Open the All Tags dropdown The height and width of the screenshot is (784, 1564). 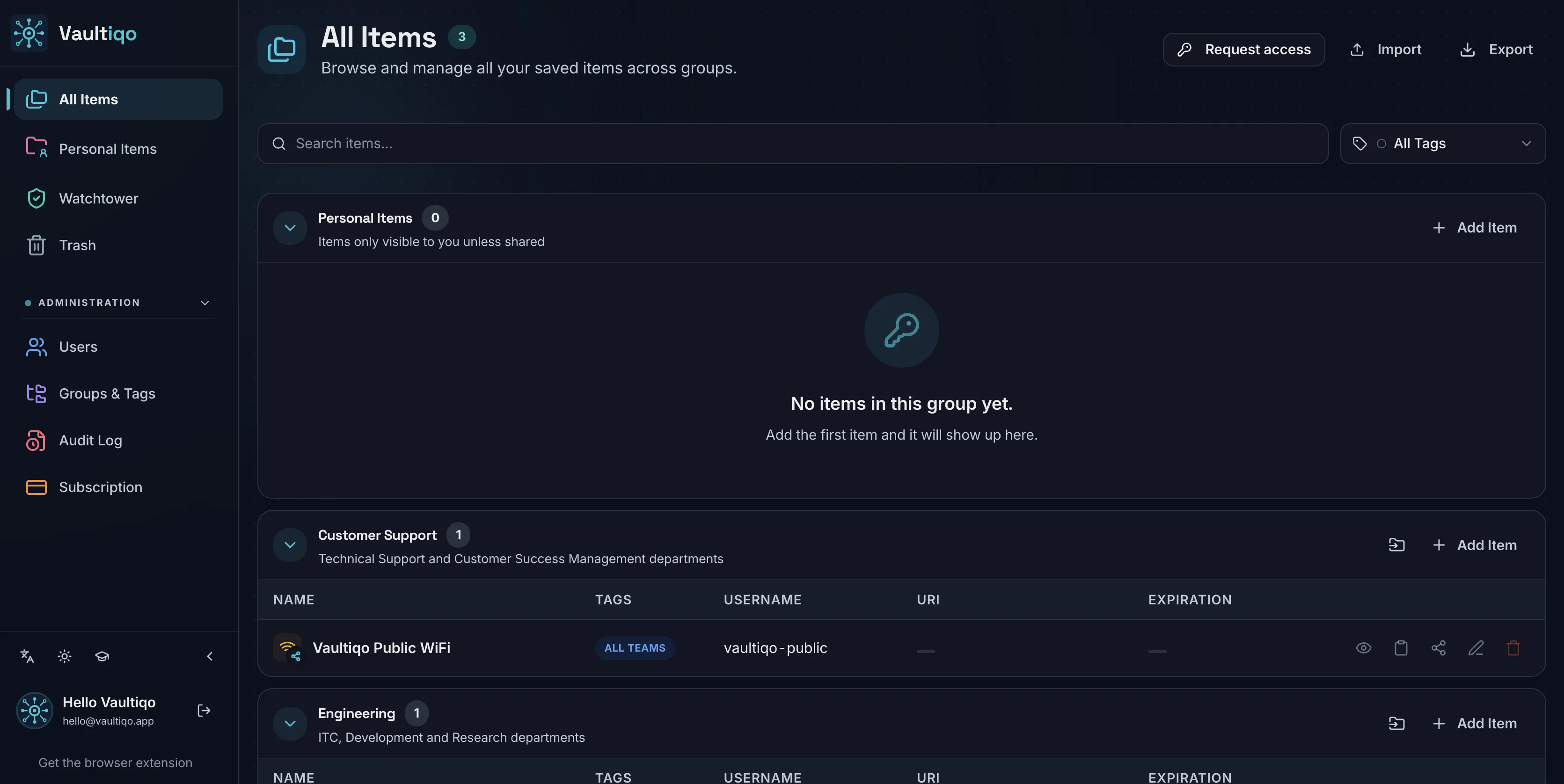tap(1443, 143)
